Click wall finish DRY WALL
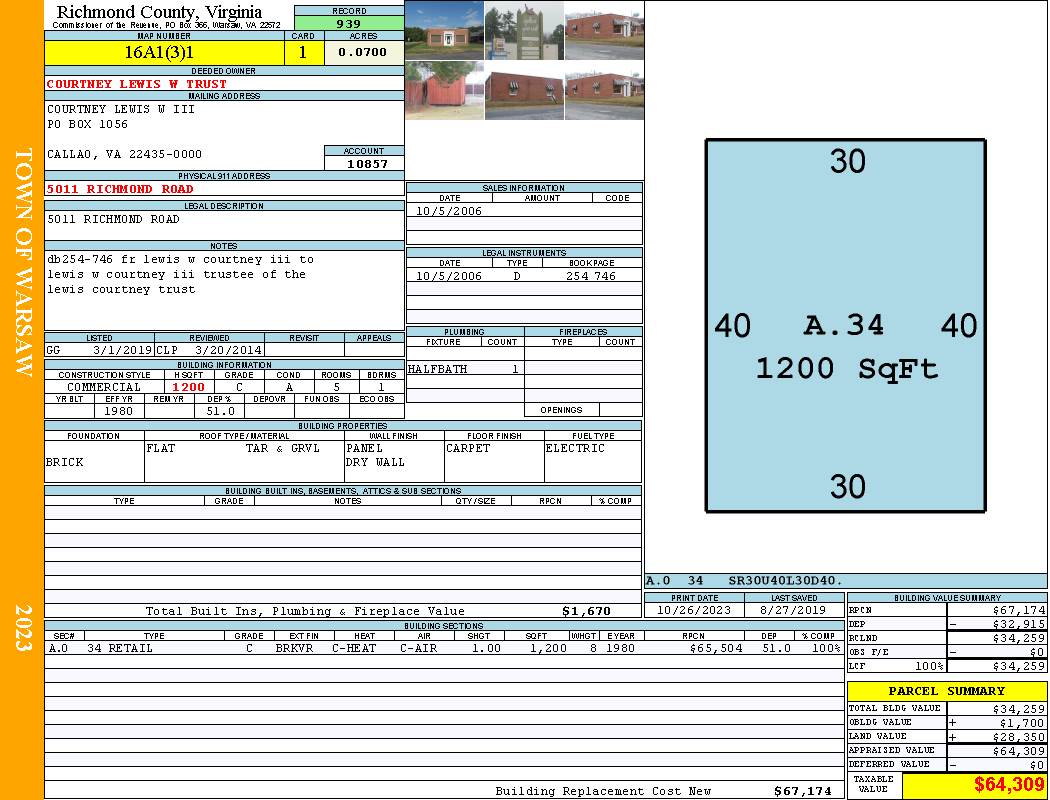Viewport: 1050px width, 800px height. (x=375, y=463)
